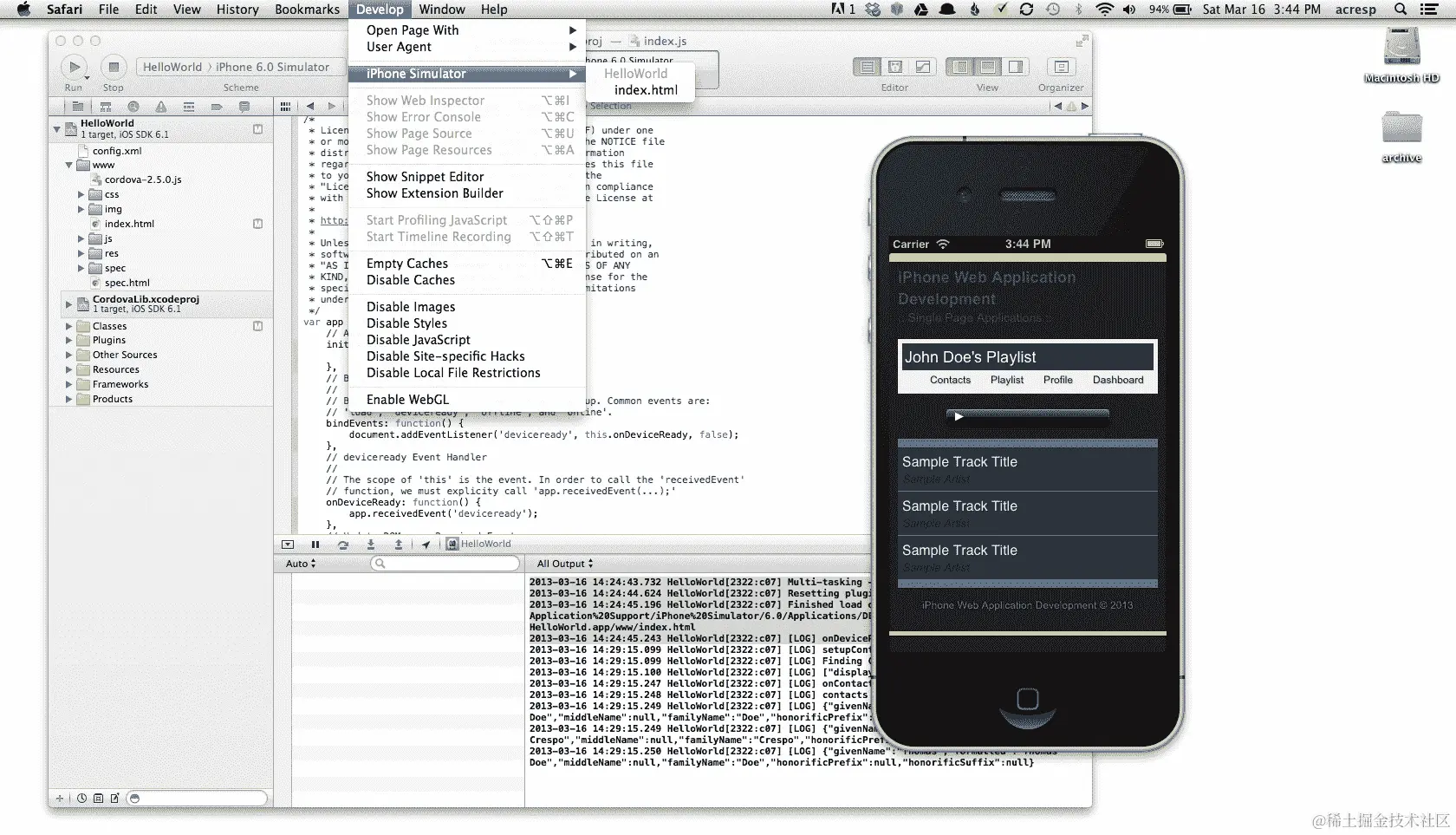This screenshot has width=1456, height=835.
Task: Choose Empty Caches in Develop menu
Action: tap(467, 264)
